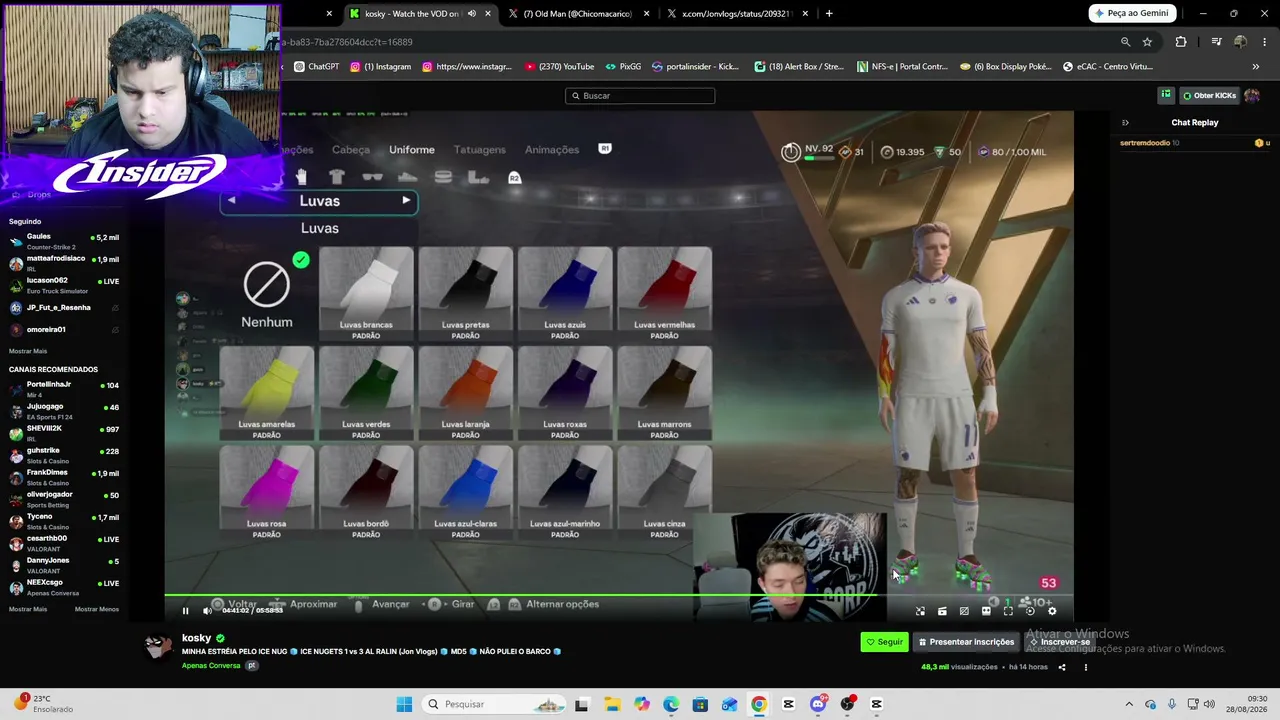Pick the Luvas amarelas glove thumbnail
Screen dimensions: 1280x720
(x=266, y=393)
